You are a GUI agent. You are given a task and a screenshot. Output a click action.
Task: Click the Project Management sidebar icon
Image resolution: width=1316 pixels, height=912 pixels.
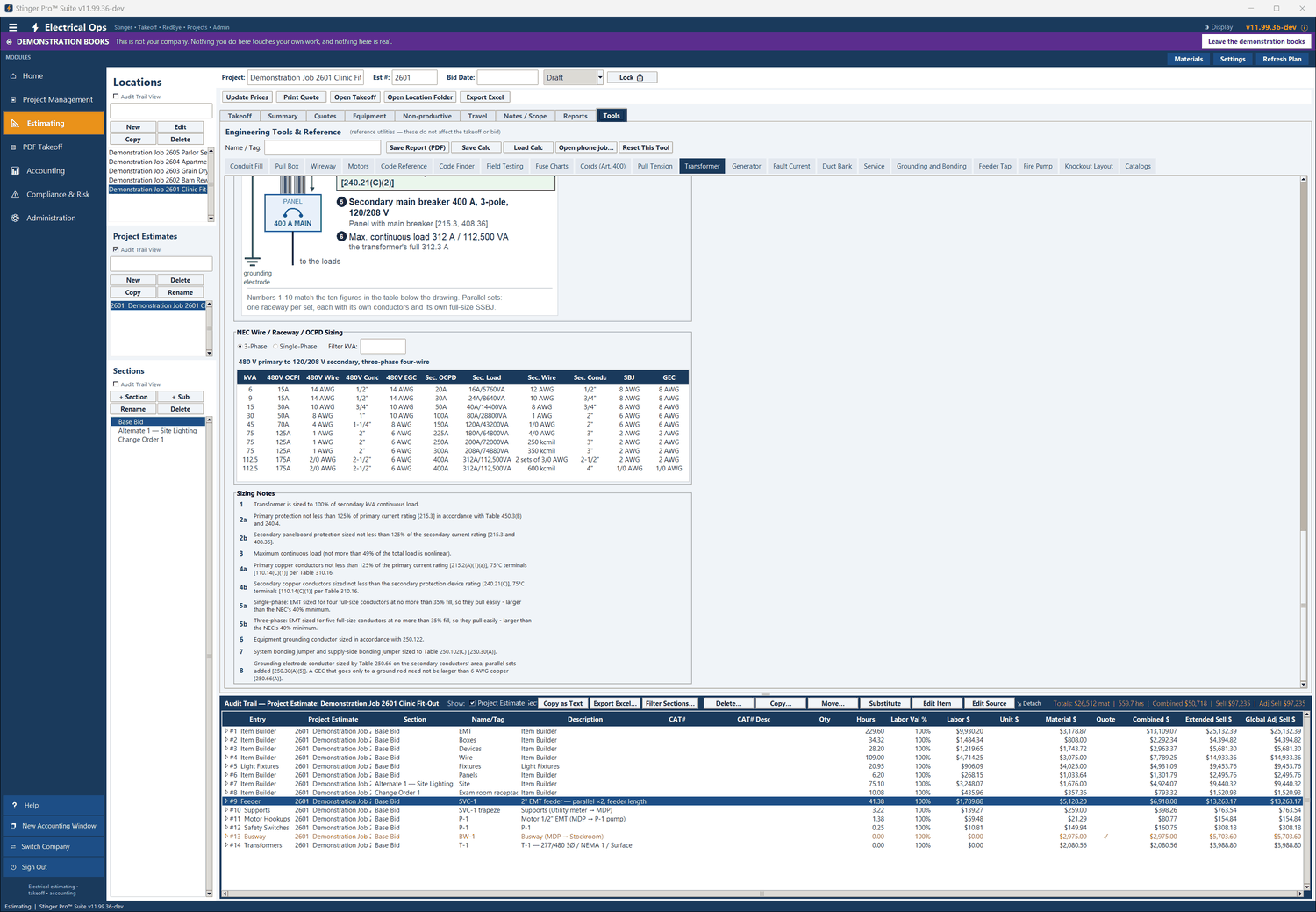pyautogui.click(x=14, y=100)
